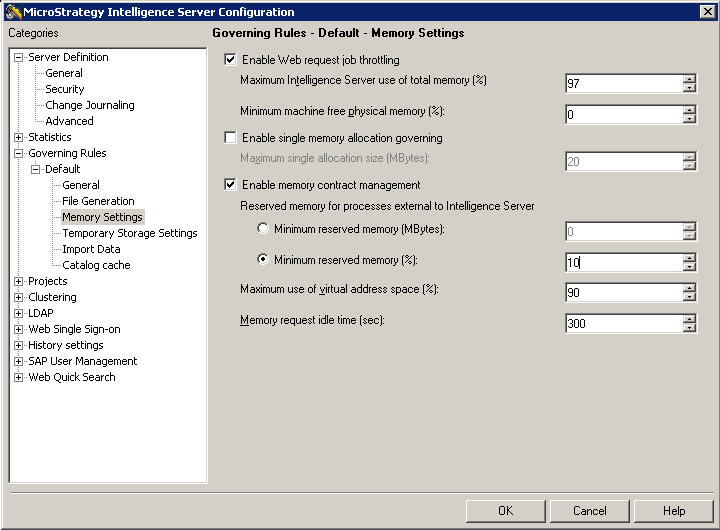The image size is (720, 530).
Task: Select the Projects label in tree
Action: 48,282
